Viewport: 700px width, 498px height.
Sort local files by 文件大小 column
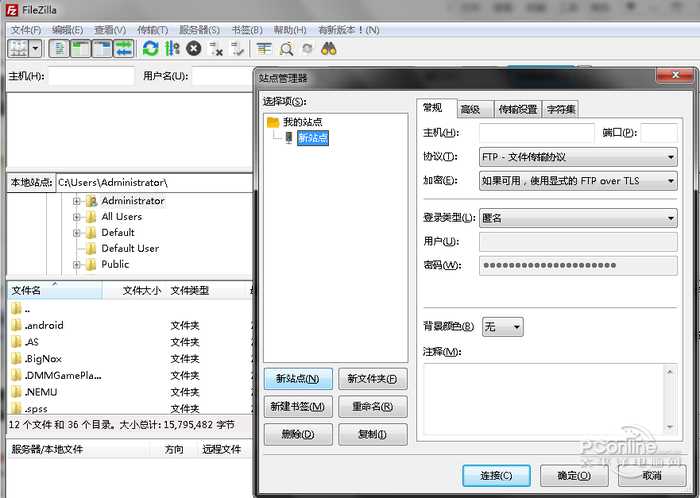click(134, 290)
